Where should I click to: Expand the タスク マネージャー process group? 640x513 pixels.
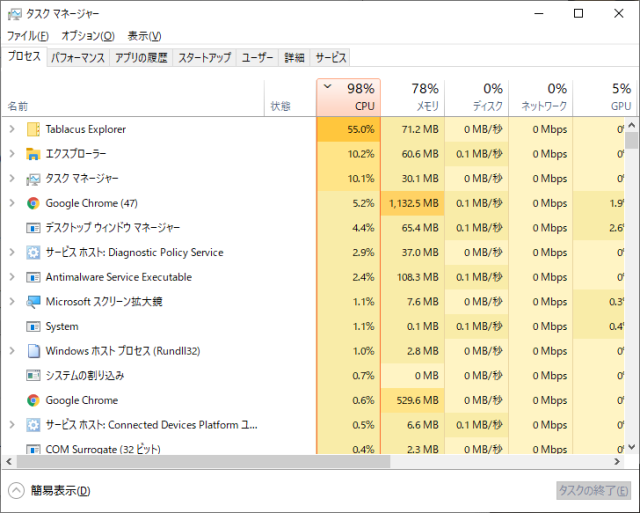pyautogui.click(x=12, y=179)
